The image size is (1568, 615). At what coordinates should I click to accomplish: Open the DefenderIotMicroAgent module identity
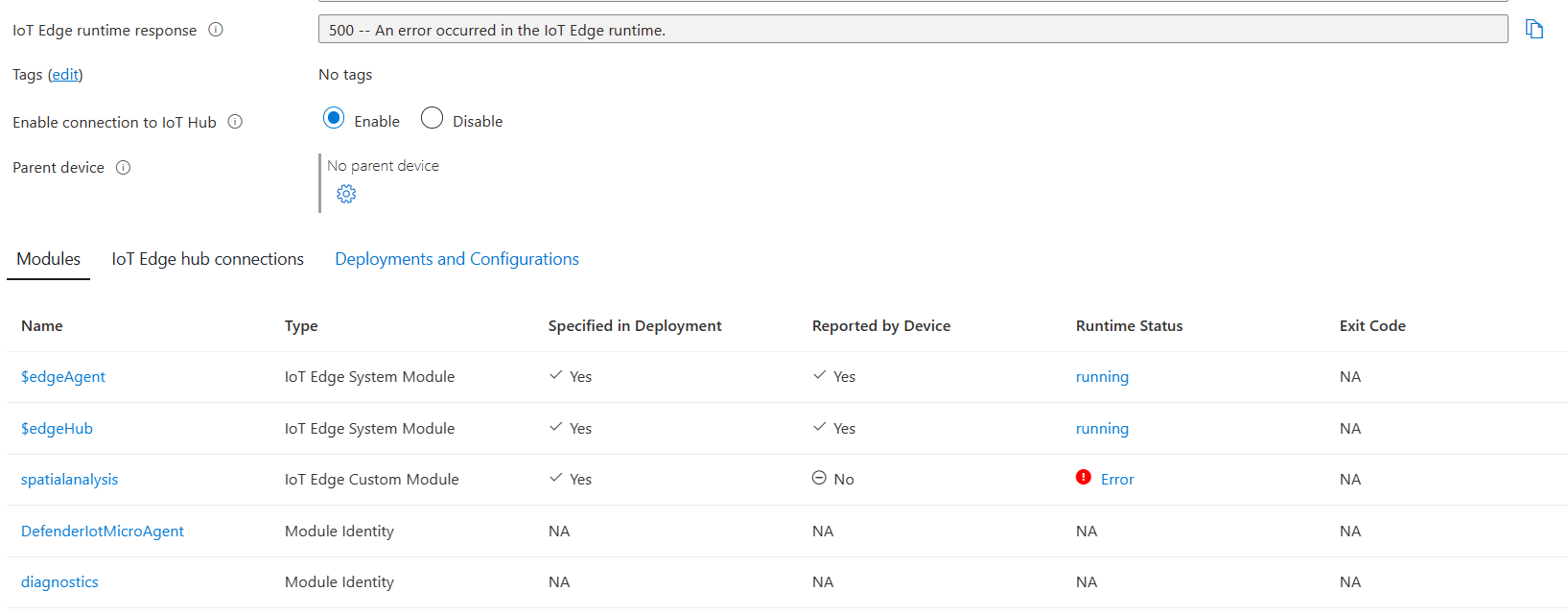pos(103,532)
